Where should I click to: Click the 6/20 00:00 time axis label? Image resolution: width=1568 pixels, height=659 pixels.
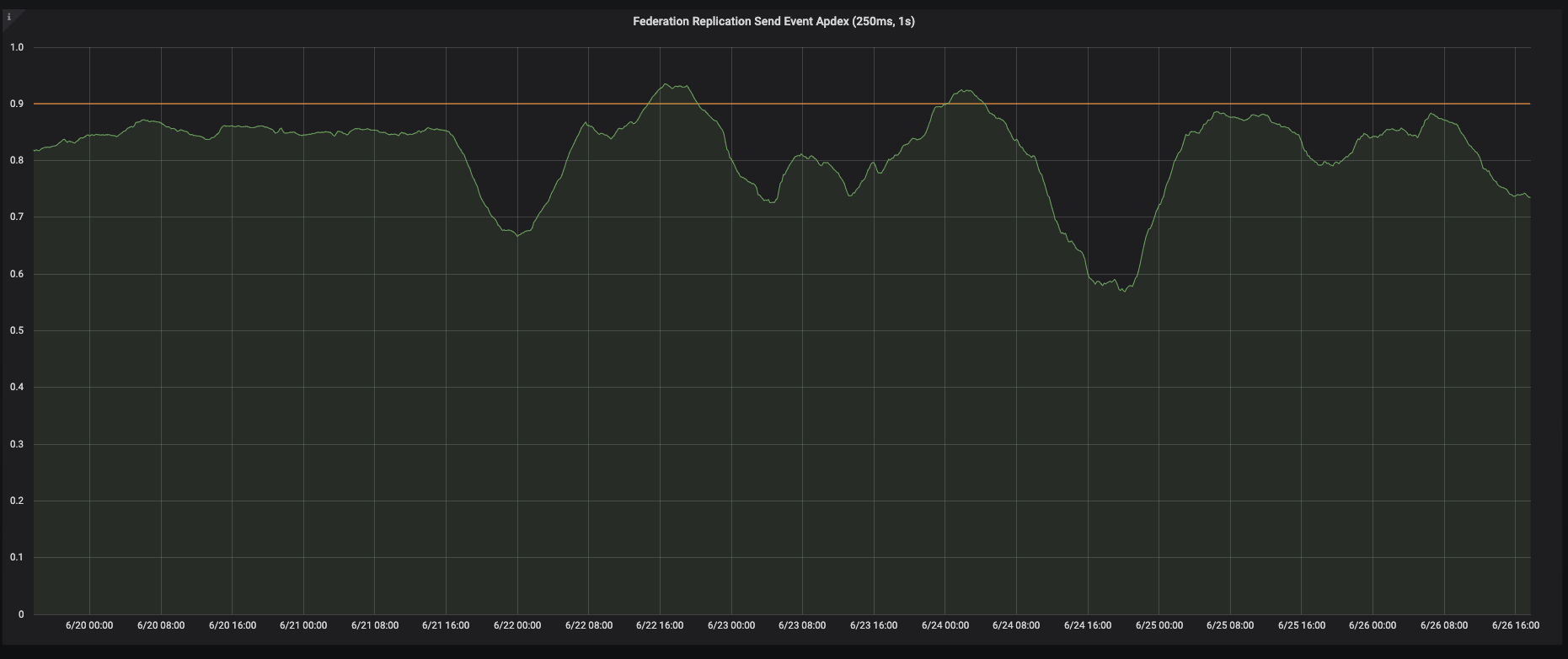tap(89, 625)
